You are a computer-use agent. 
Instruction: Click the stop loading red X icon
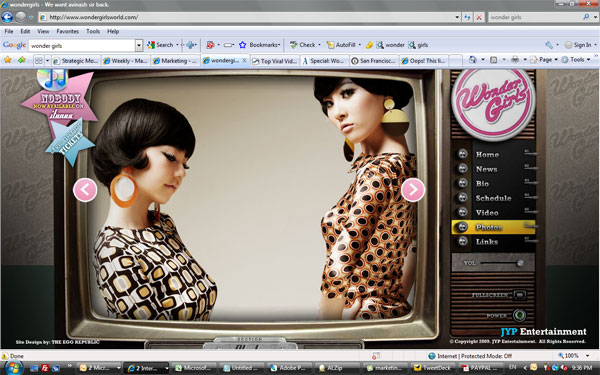coord(479,17)
